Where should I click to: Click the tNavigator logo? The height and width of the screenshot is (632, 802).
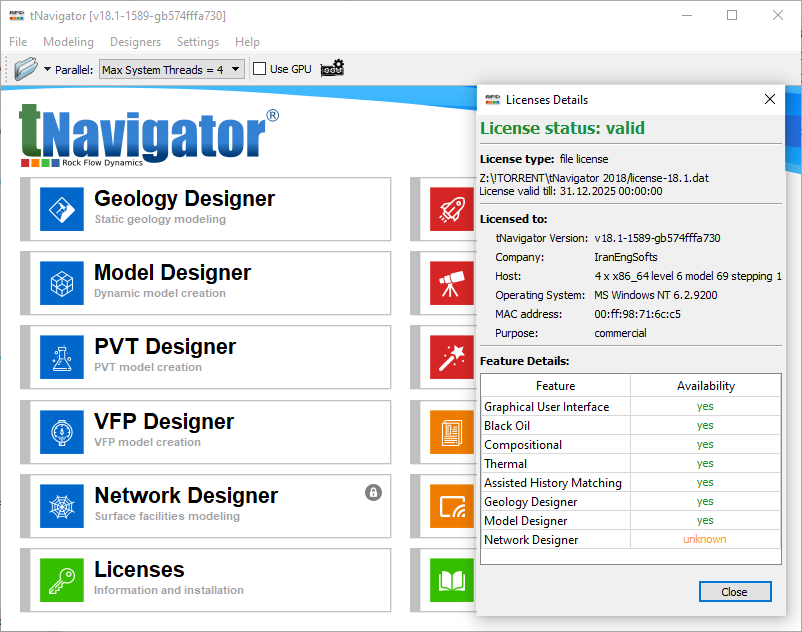[x=148, y=136]
